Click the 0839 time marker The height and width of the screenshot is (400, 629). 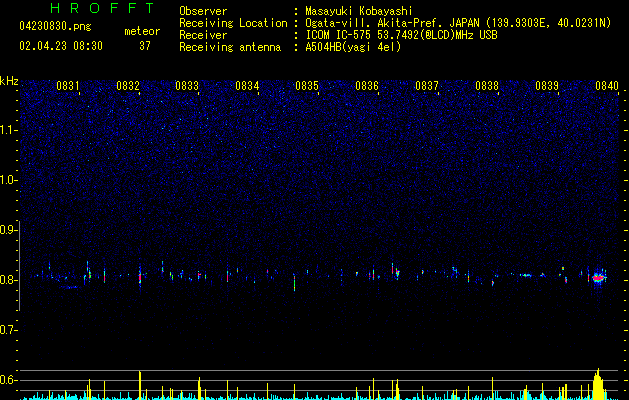coord(547,86)
